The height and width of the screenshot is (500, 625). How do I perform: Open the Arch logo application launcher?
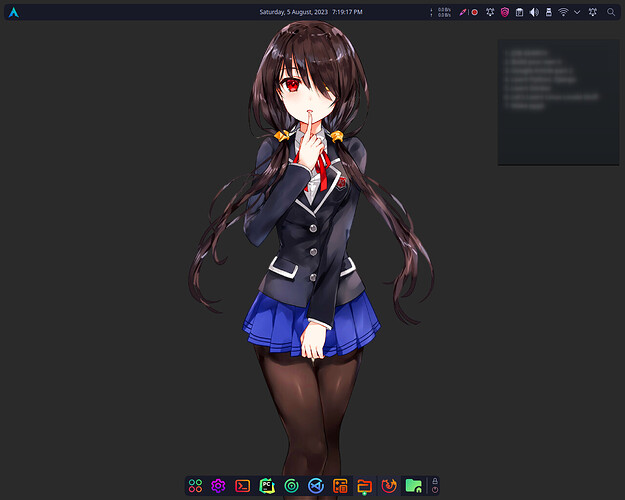[x=14, y=12]
